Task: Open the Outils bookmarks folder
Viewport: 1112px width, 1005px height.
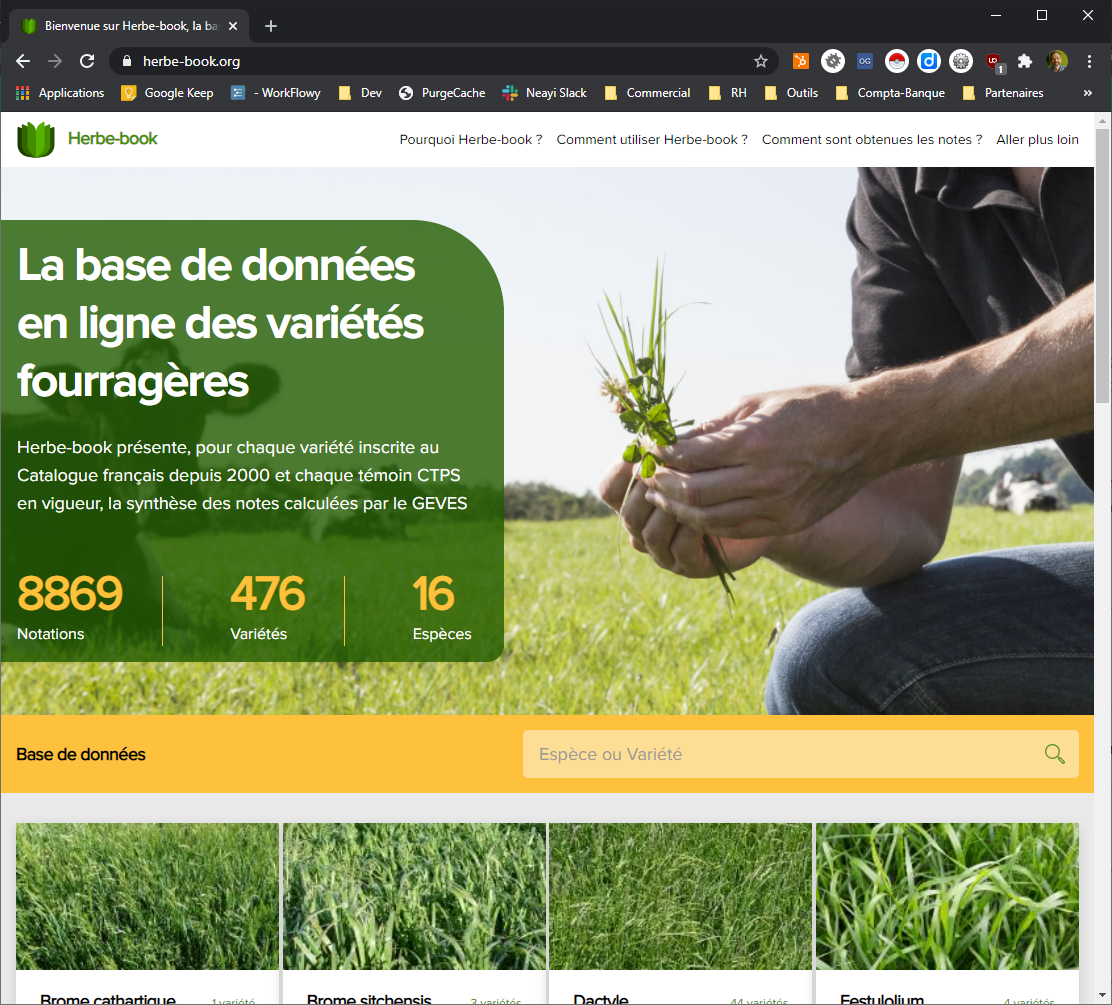Action: point(791,93)
